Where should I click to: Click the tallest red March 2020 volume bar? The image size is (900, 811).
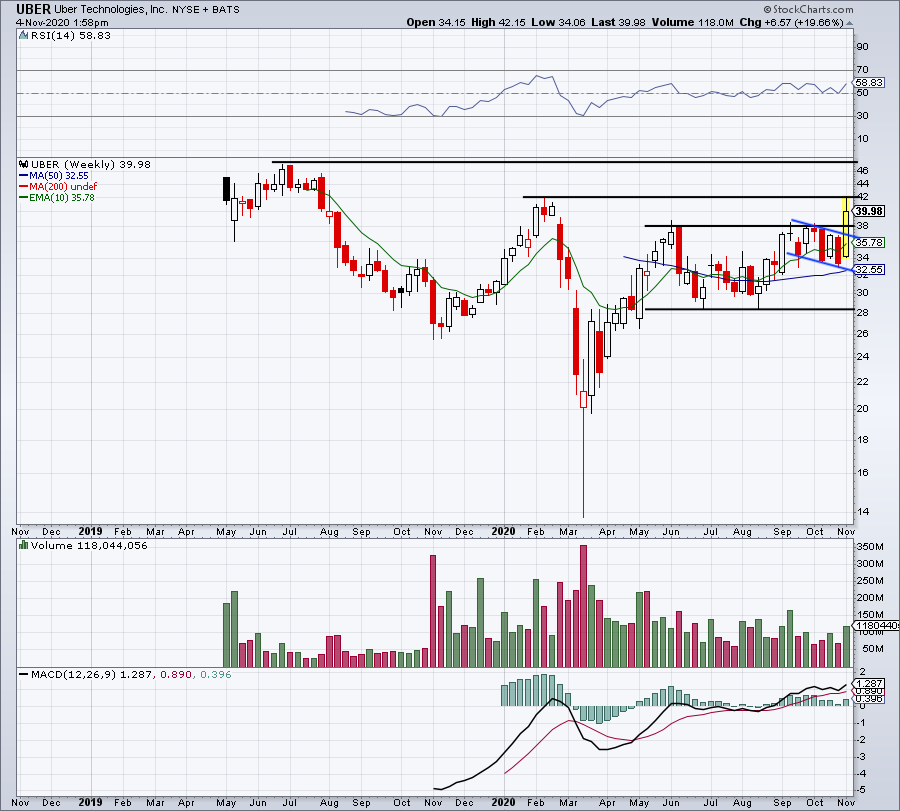coord(583,606)
